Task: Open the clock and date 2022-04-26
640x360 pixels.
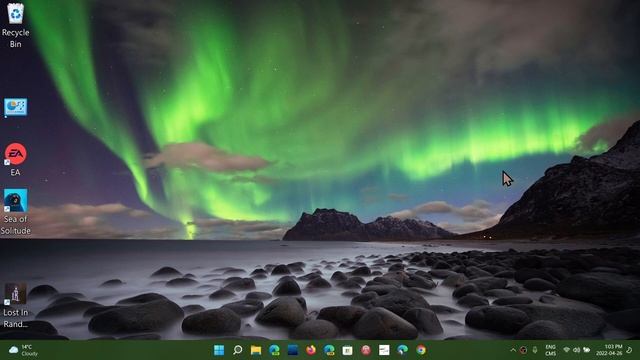Action: click(609, 350)
